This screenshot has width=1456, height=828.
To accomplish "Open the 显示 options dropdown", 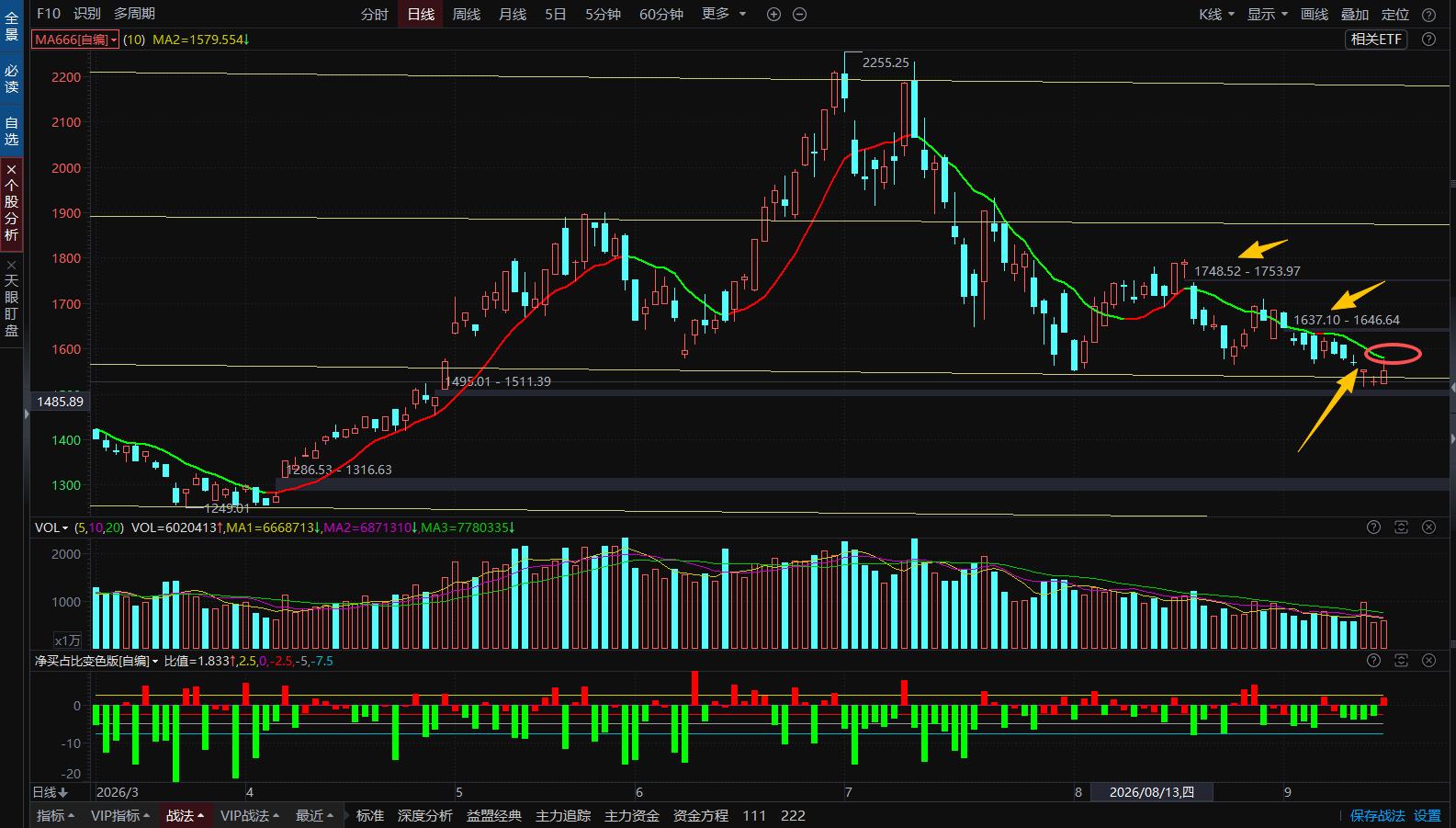I will [x=1267, y=14].
